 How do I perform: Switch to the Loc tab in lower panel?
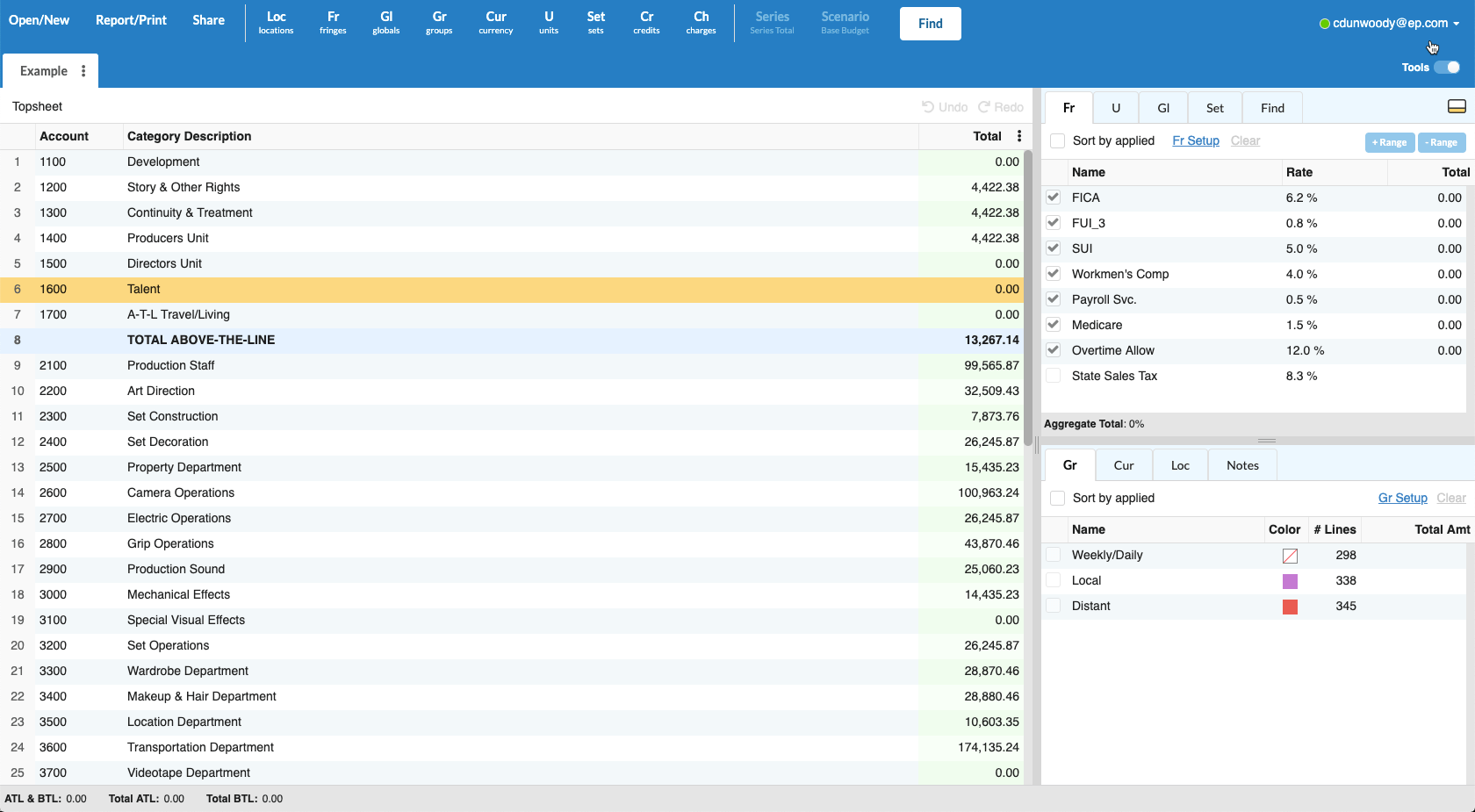1180,465
